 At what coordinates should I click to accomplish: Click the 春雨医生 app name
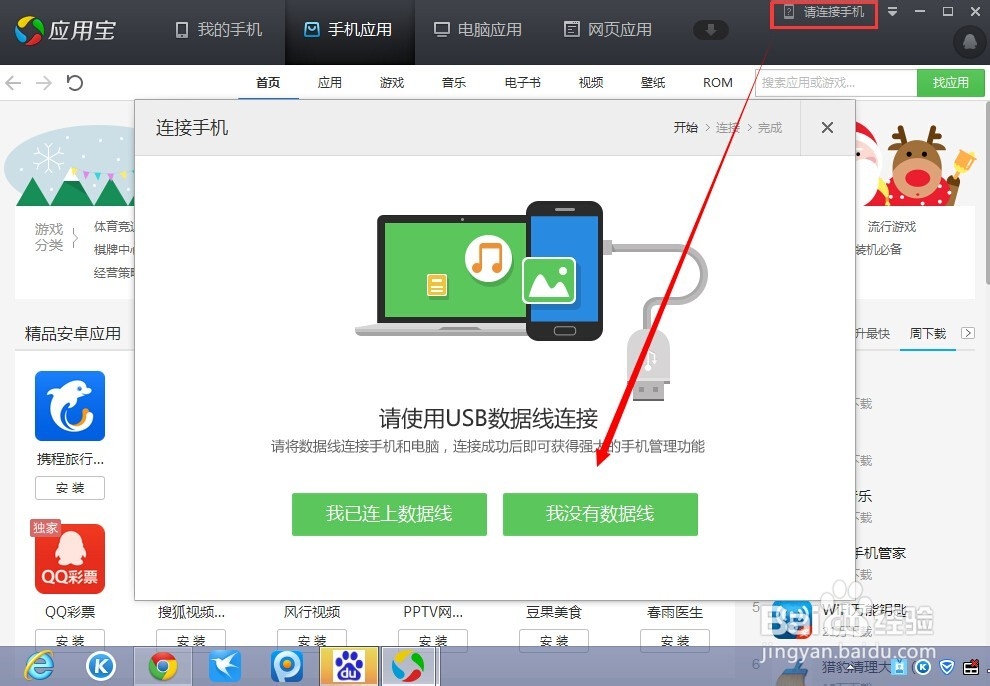(675, 612)
